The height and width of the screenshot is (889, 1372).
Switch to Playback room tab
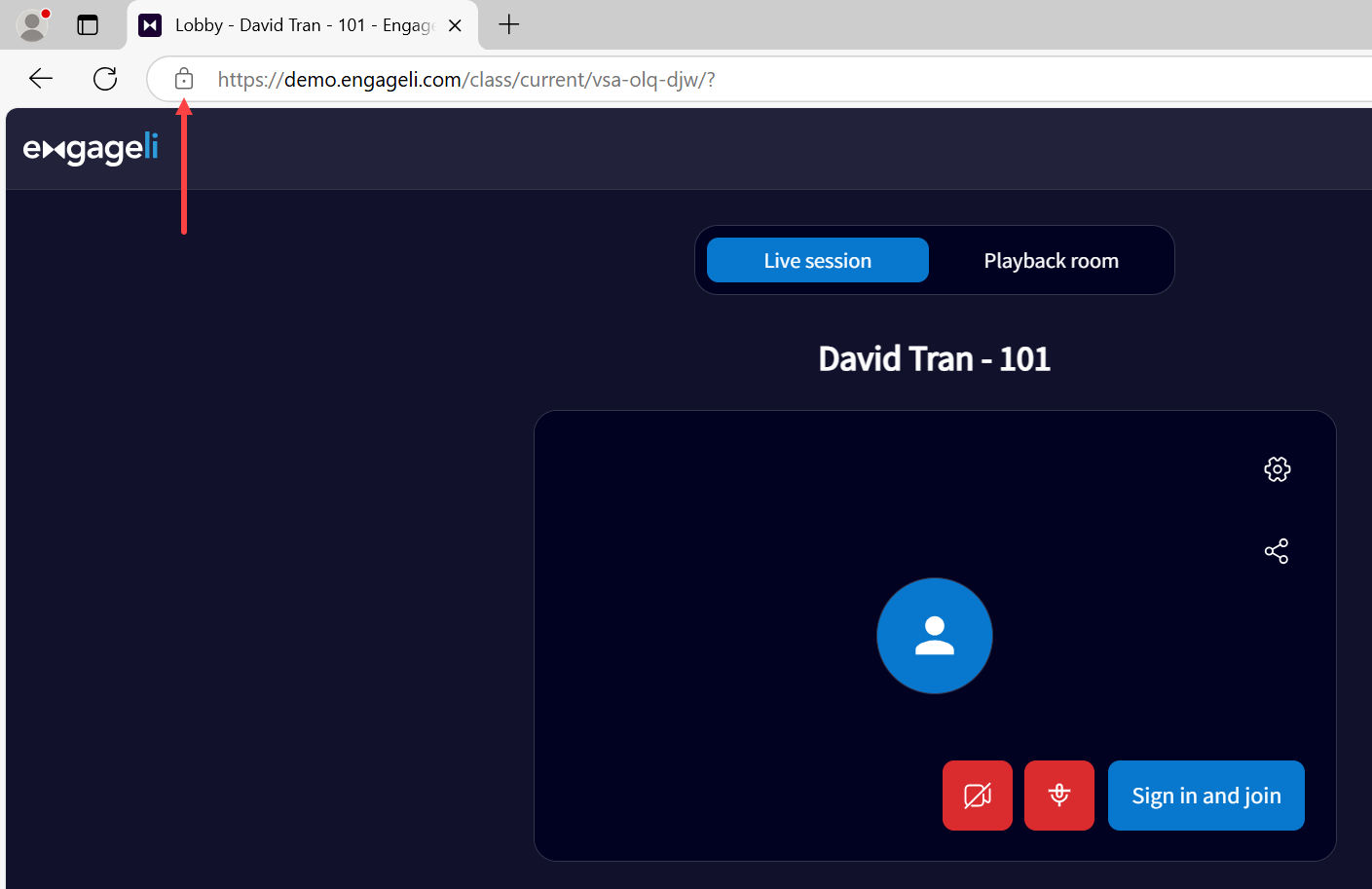click(1052, 260)
